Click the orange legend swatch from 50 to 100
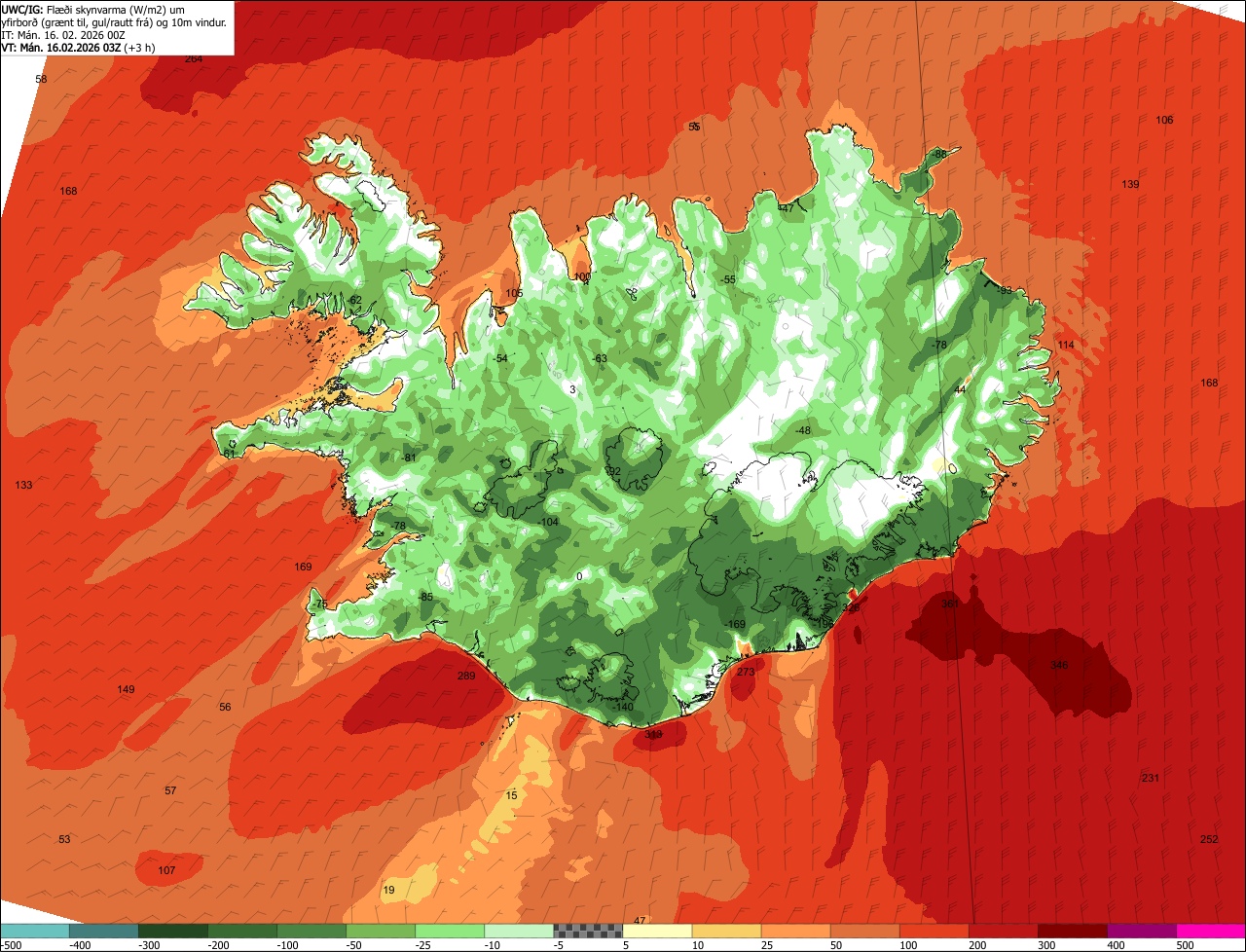This screenshot has height=952, width=1246. coord(864,931)
